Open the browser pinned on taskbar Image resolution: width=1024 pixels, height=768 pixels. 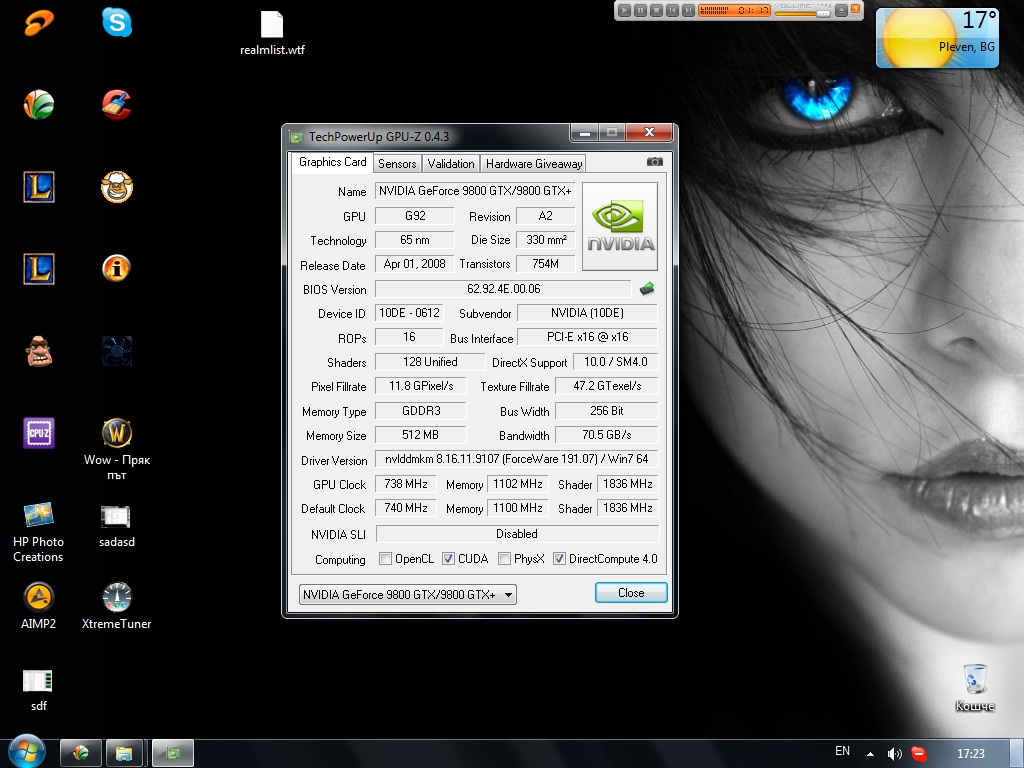pos(81,754)
